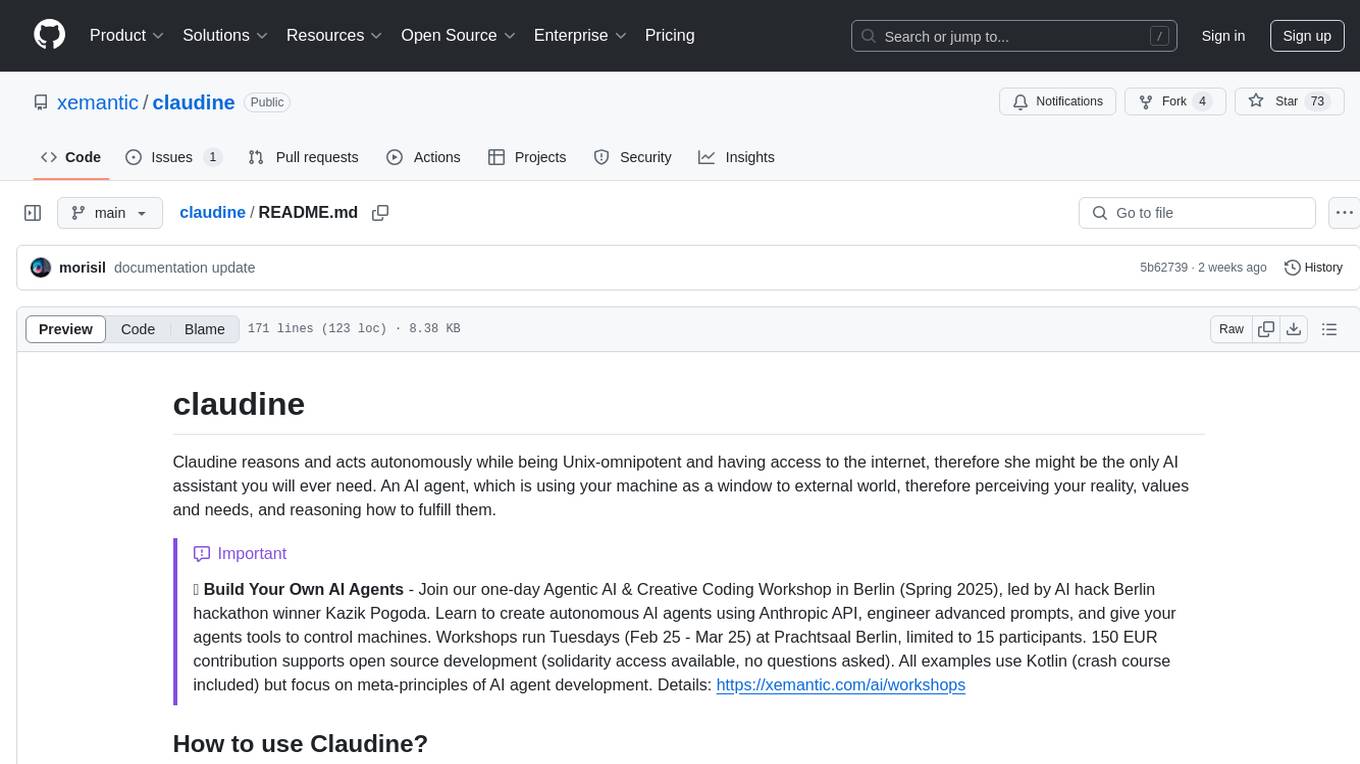Click the Fork count 4

click(x=1203, y=101)
